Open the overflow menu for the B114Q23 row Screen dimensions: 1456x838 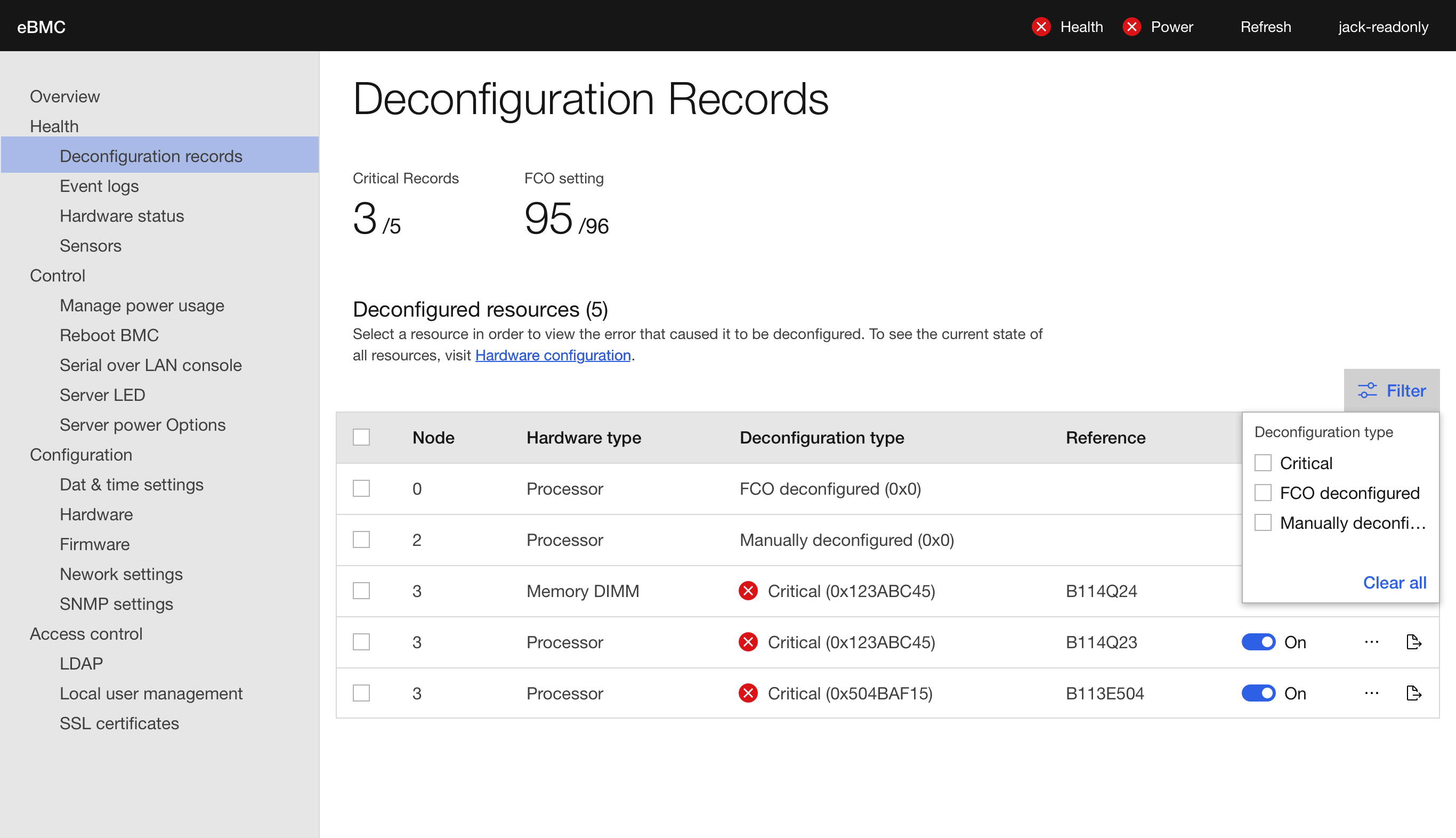point(1371,642)
